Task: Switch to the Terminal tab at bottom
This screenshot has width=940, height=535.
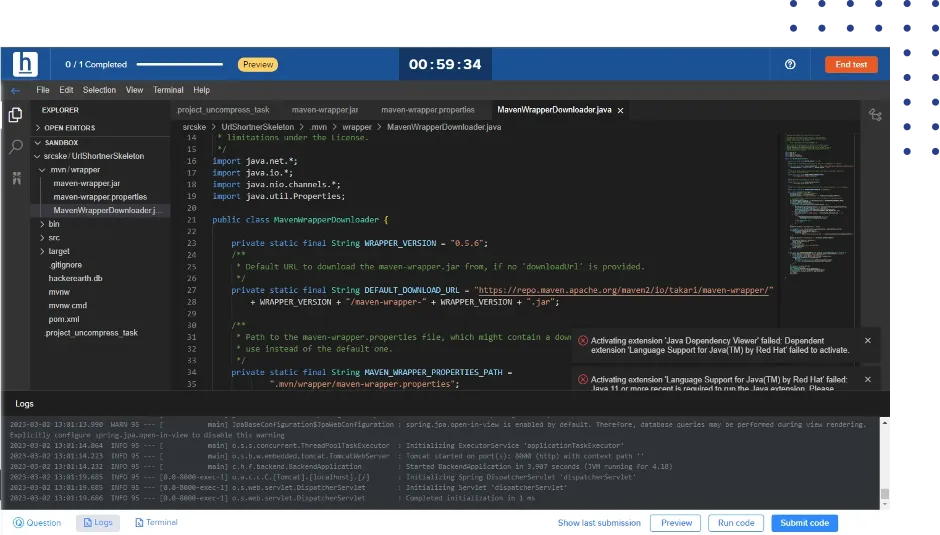Action: [156, 523]
